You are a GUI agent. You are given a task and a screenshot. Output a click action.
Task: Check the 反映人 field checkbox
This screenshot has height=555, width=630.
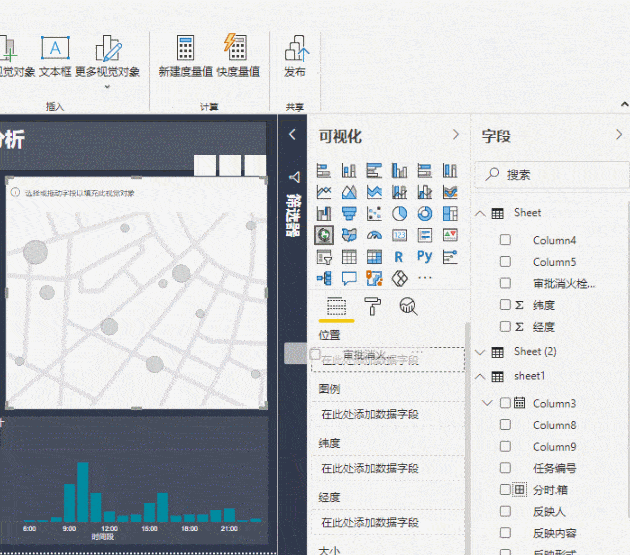click(505, 511)
